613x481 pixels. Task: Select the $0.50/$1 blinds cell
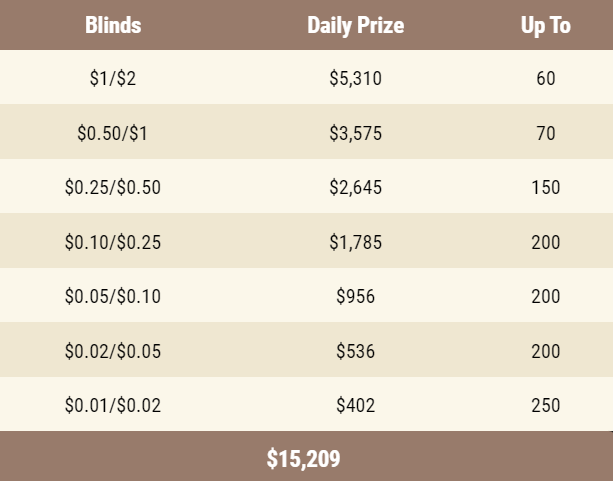113,133
